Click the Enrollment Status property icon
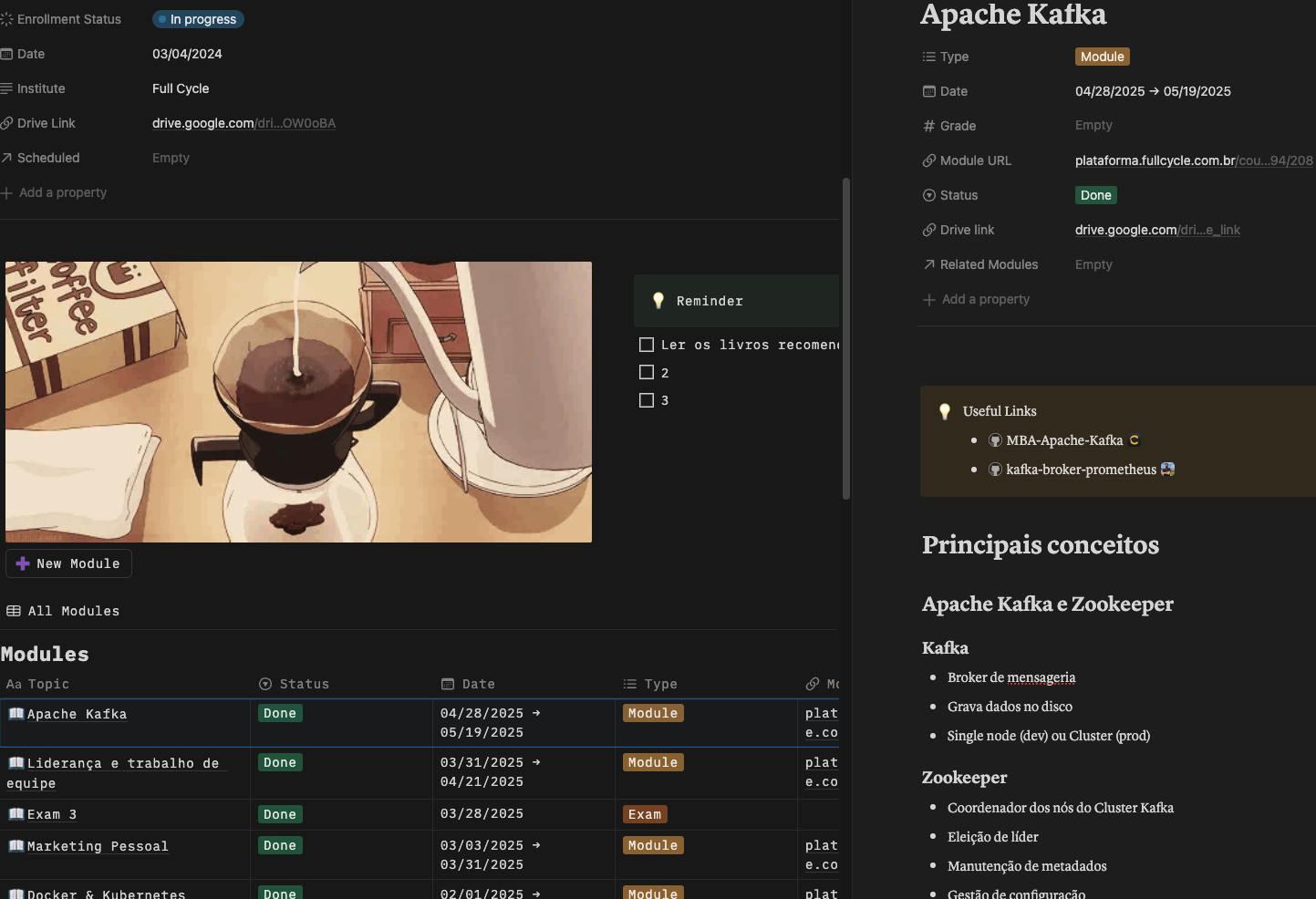 click(6, 19)
